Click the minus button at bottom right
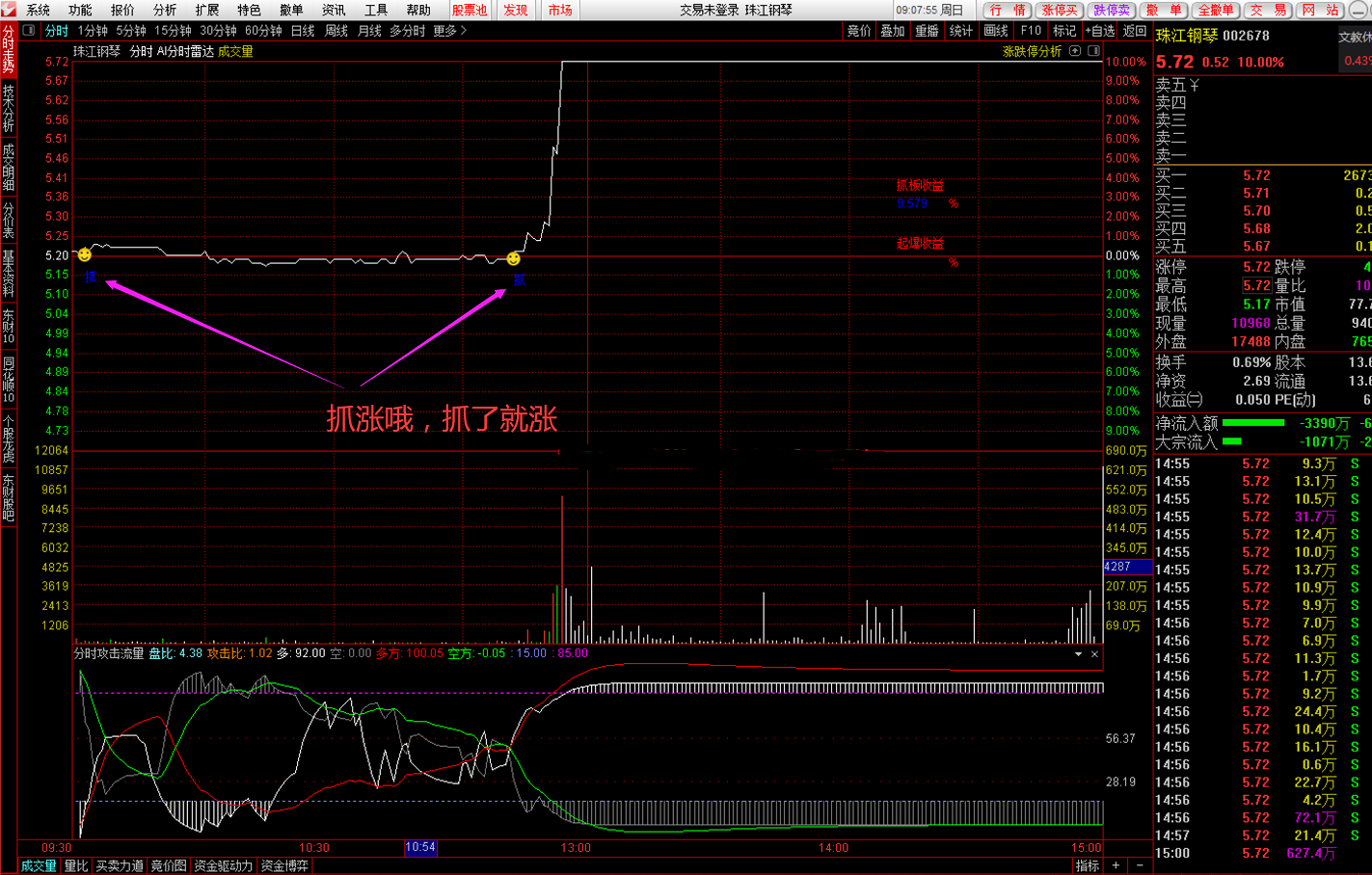1372x875 pixels. [x=1140, y=865]
